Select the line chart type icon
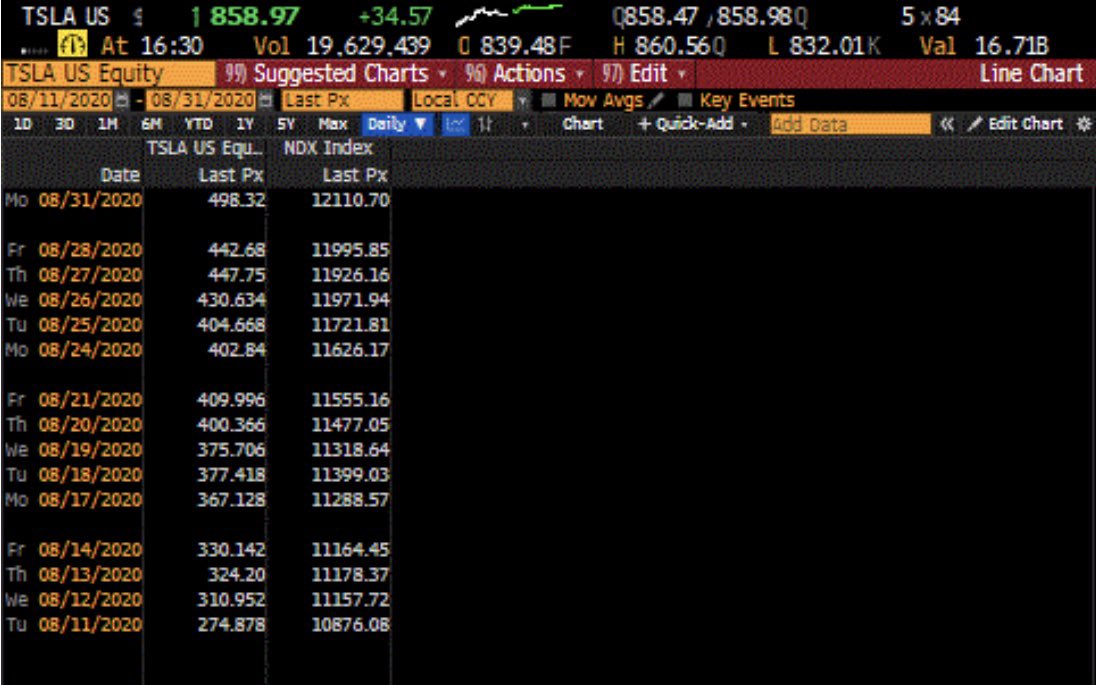 (x=455, y=124)
